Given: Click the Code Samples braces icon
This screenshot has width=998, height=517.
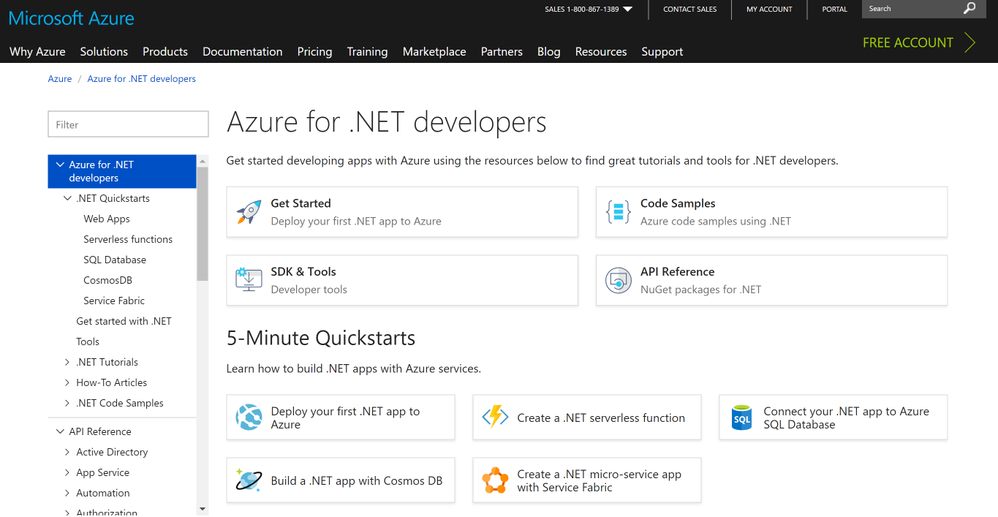Looking at the screenshot, I should [x=618, y=212].
